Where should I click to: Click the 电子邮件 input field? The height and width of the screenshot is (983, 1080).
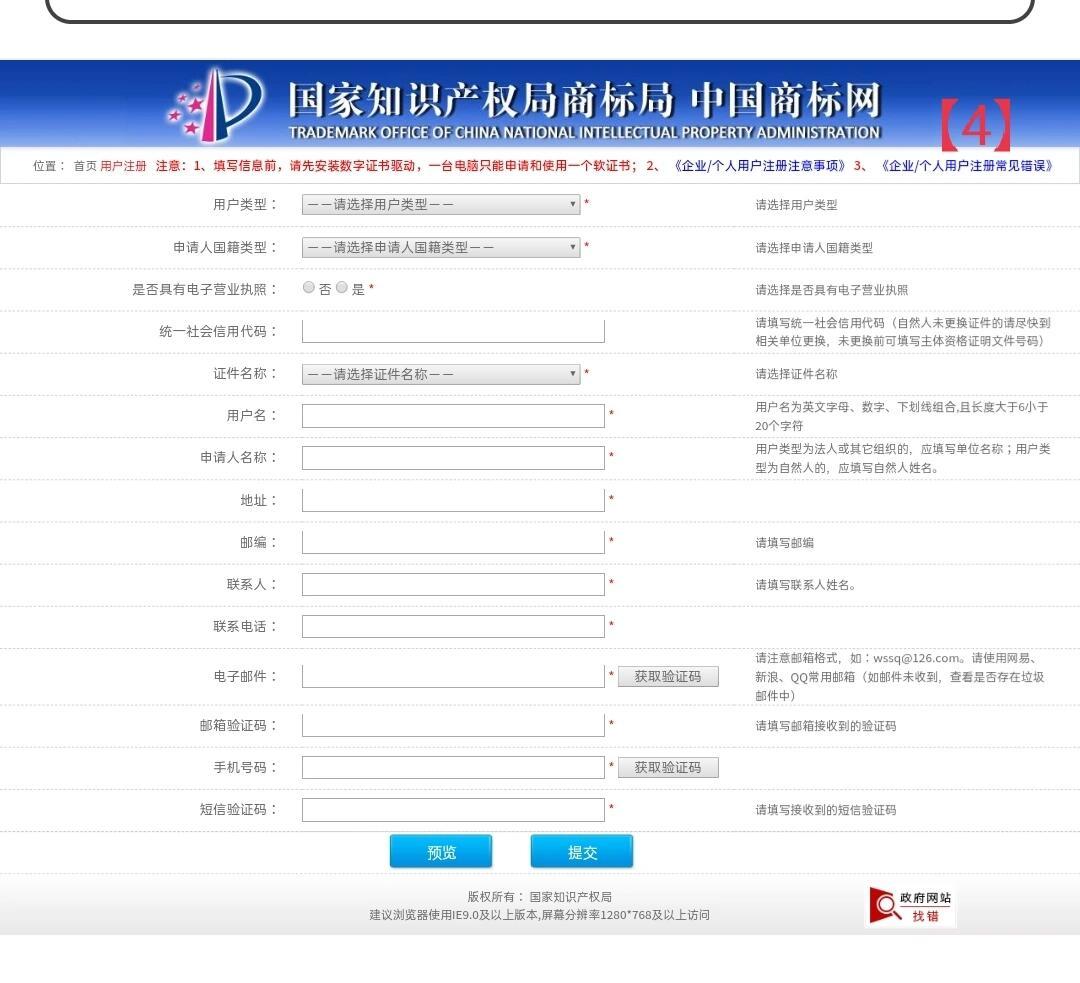pos(452,676)
